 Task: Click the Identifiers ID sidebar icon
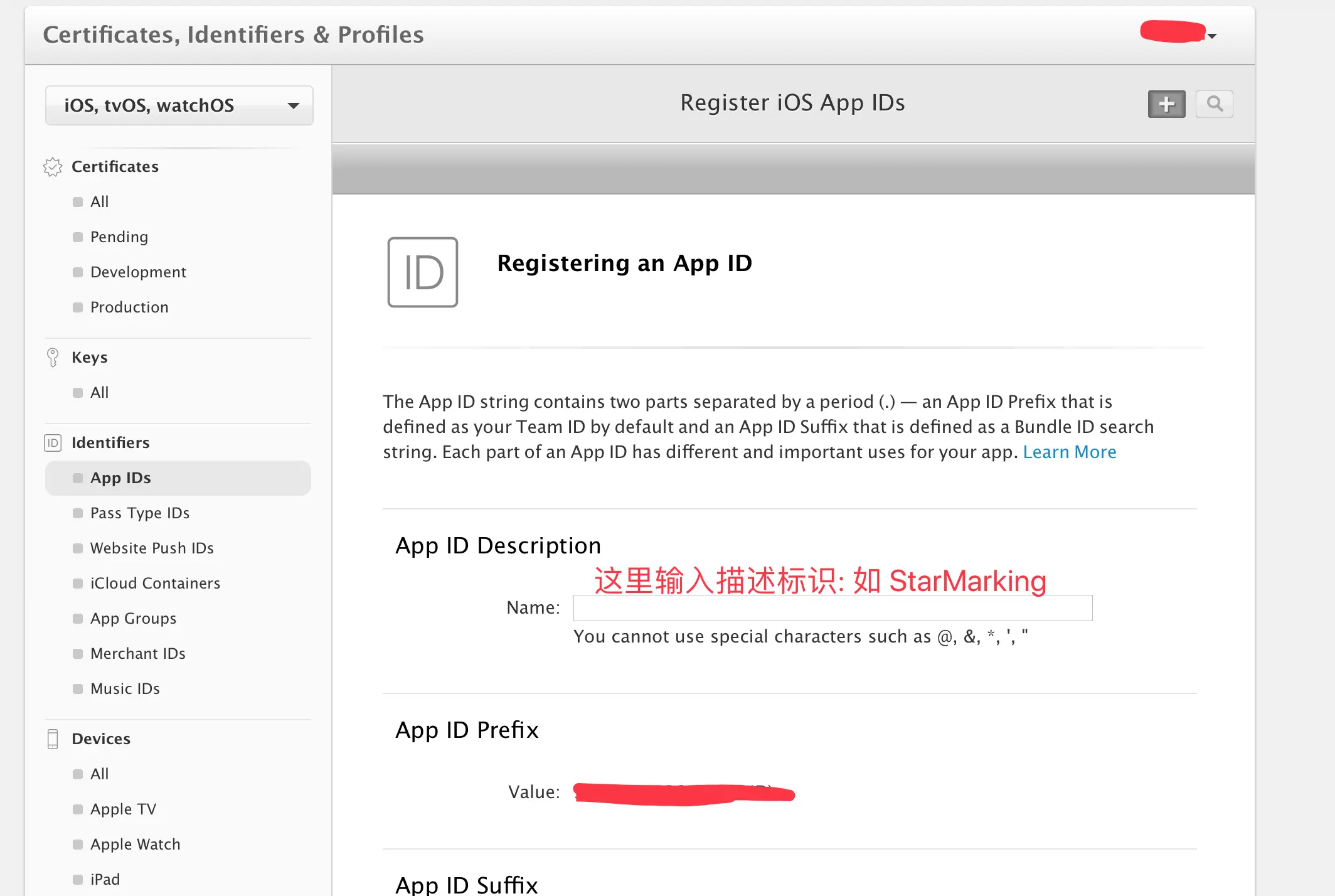pos(53,443)
